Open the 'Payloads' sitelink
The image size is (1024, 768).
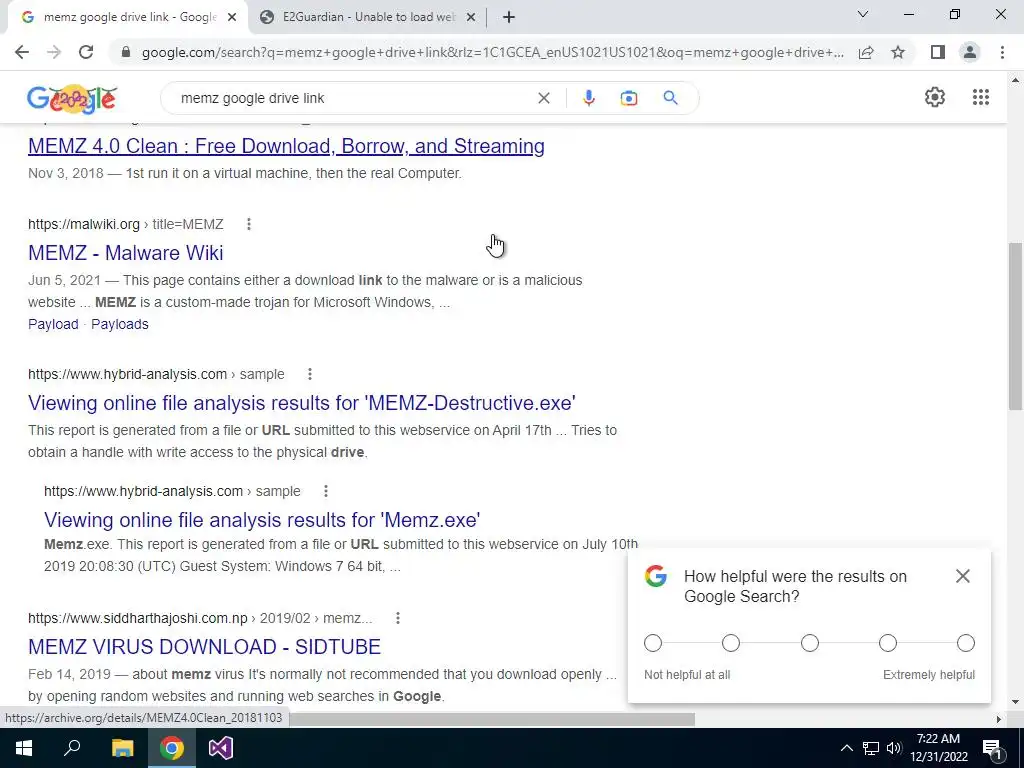120,324
